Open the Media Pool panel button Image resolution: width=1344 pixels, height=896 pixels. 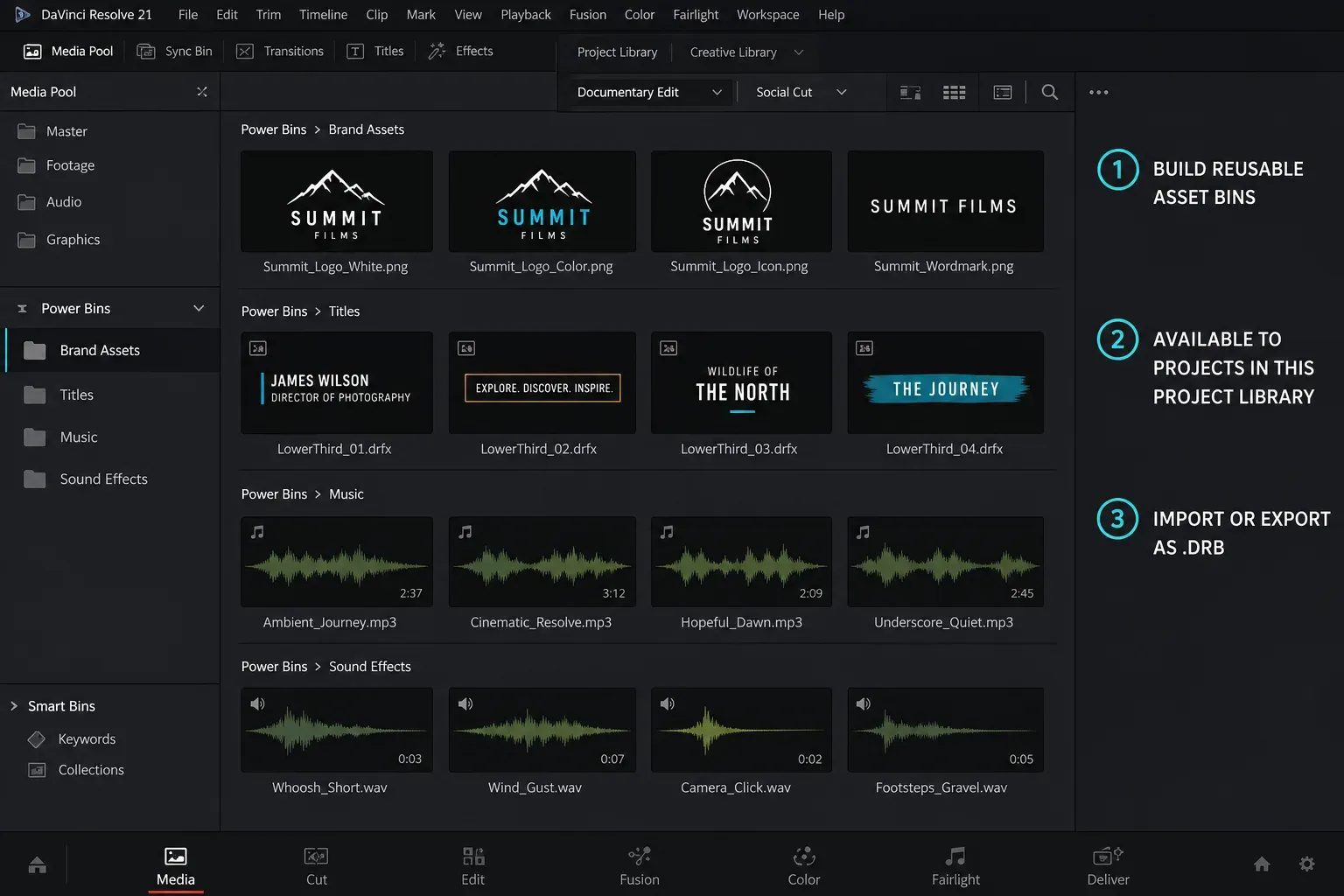(x=68, y=52)
